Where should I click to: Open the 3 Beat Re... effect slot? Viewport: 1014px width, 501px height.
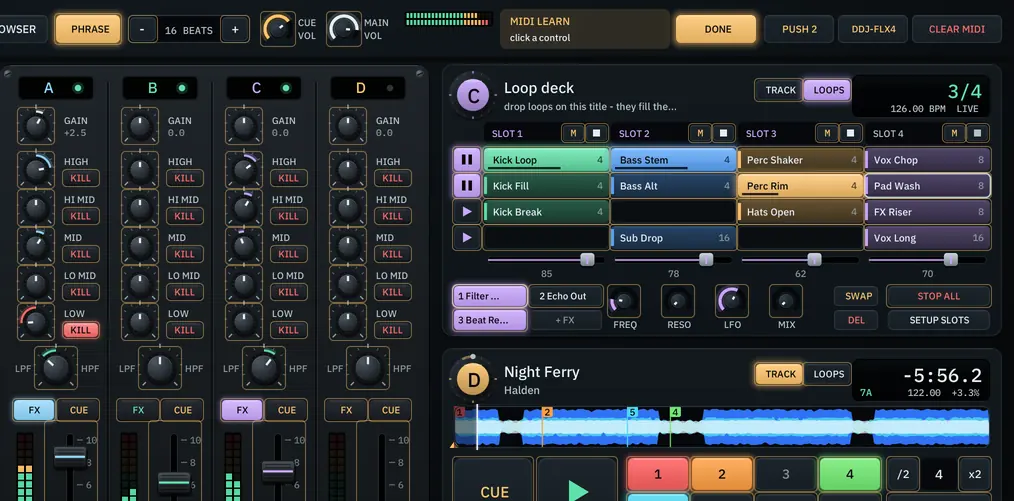[x=490, y=320]
